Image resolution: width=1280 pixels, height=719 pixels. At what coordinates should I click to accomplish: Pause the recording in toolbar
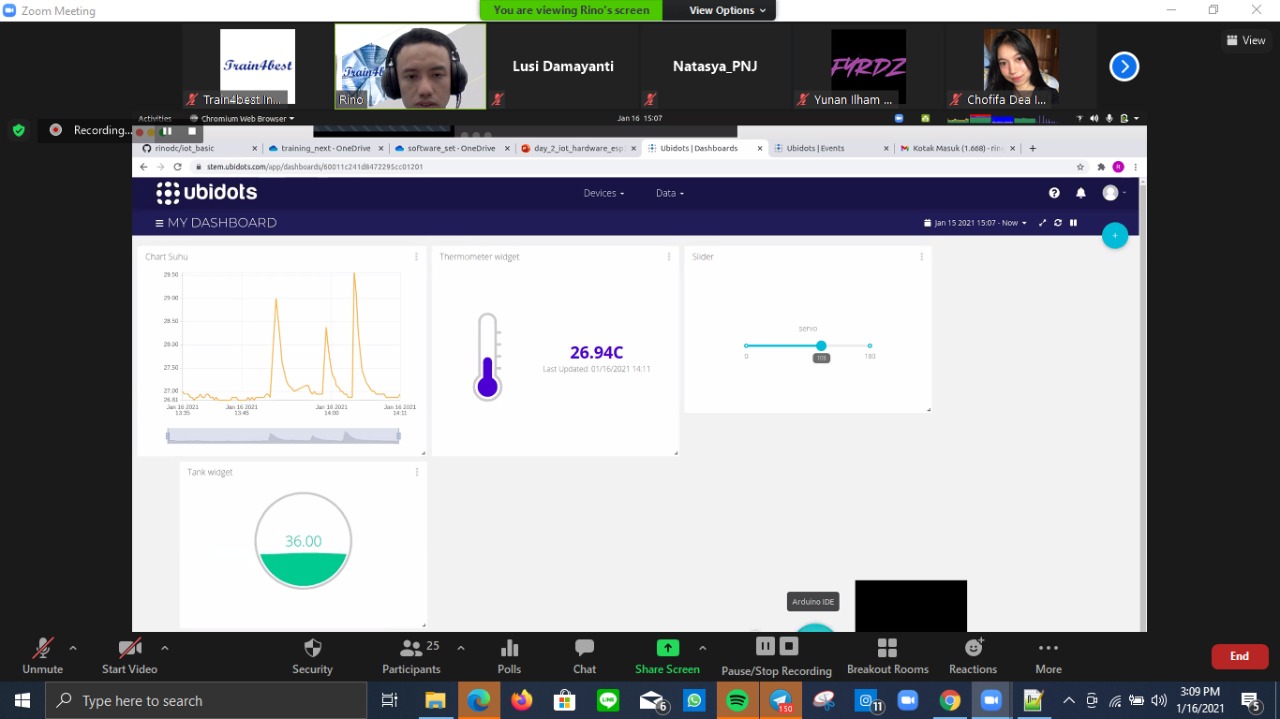tap(765, 646)
